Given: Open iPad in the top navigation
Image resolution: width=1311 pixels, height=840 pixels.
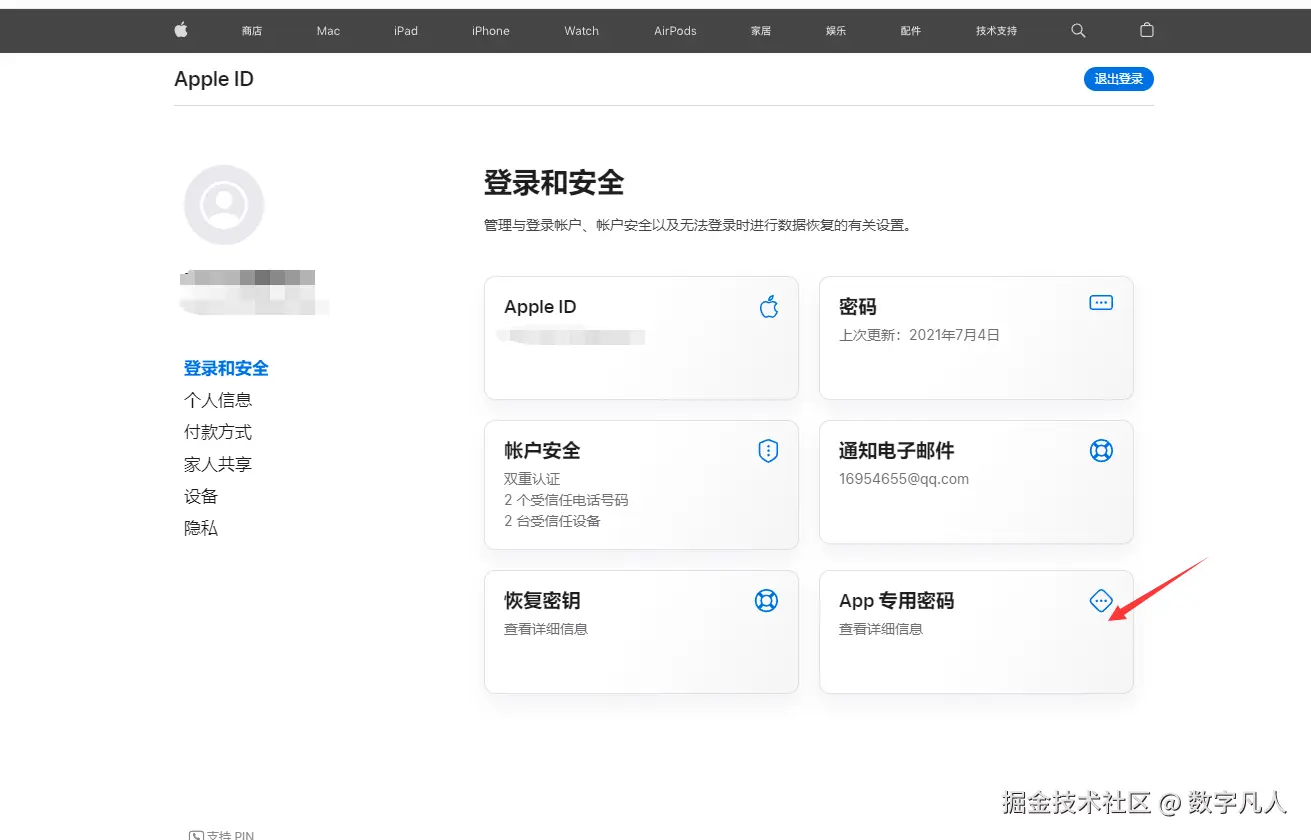Looking at the screenshot, I should [x=406, y=31].
